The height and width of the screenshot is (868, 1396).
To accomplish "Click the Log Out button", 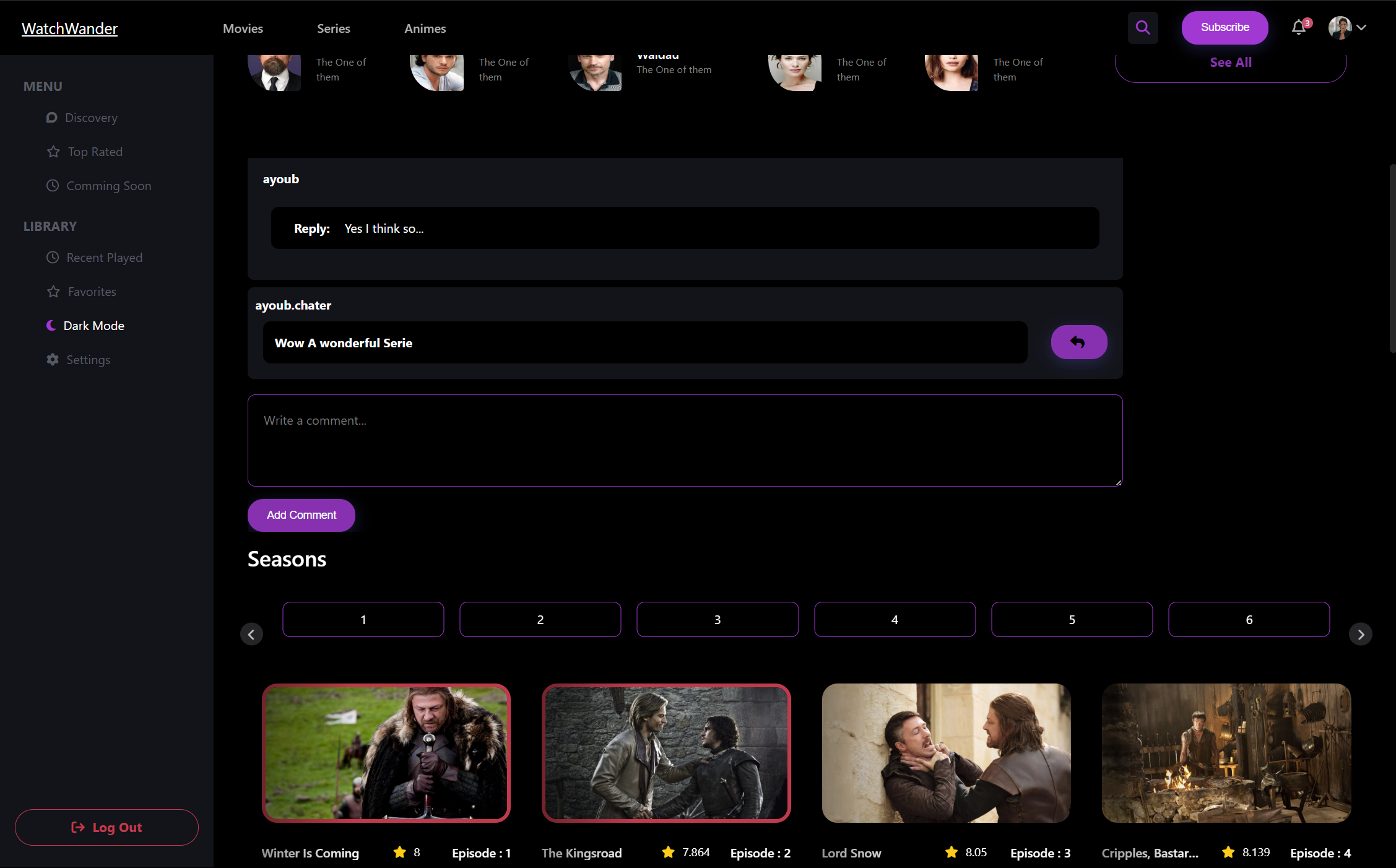I will tap(106, 828).
